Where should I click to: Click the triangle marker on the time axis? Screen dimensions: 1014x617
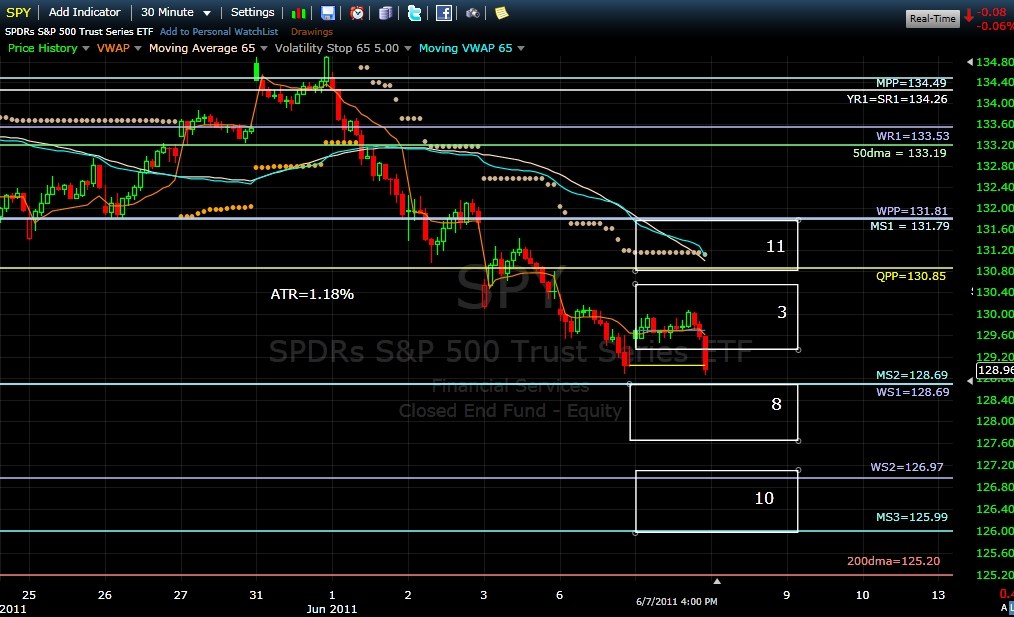click(x=717, y=581)
